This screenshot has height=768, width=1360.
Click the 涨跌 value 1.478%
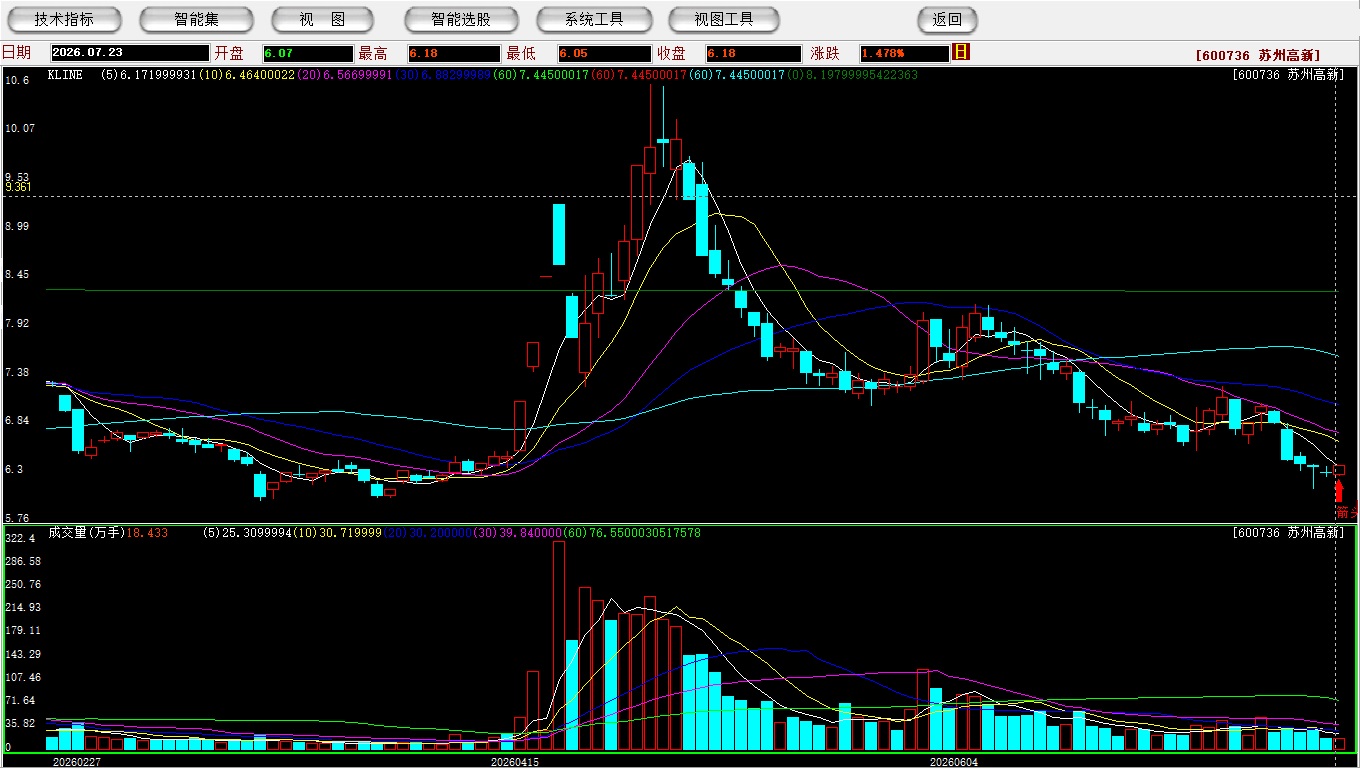(x=904, y=53)
